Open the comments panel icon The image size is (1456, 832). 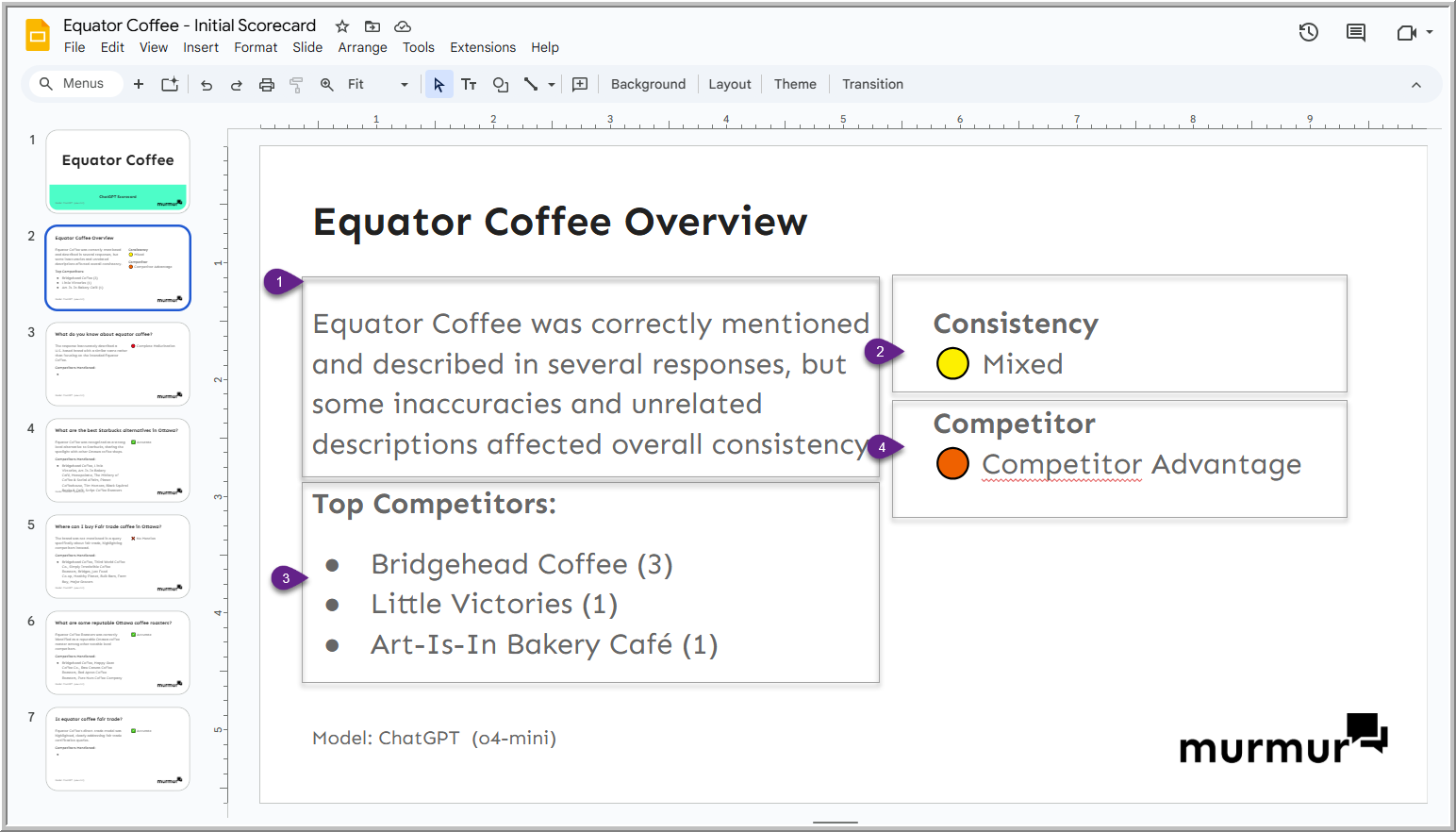coord(1355,33)
